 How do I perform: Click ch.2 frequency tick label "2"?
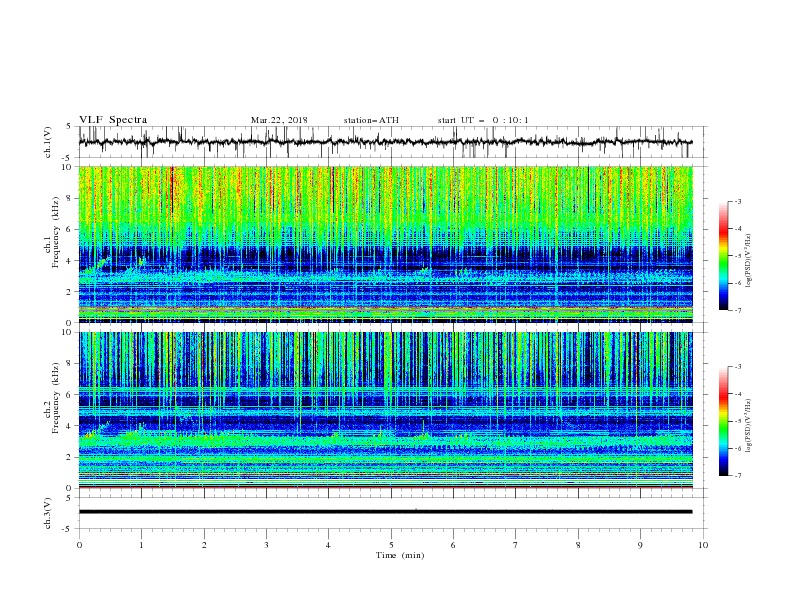point(69,457)
